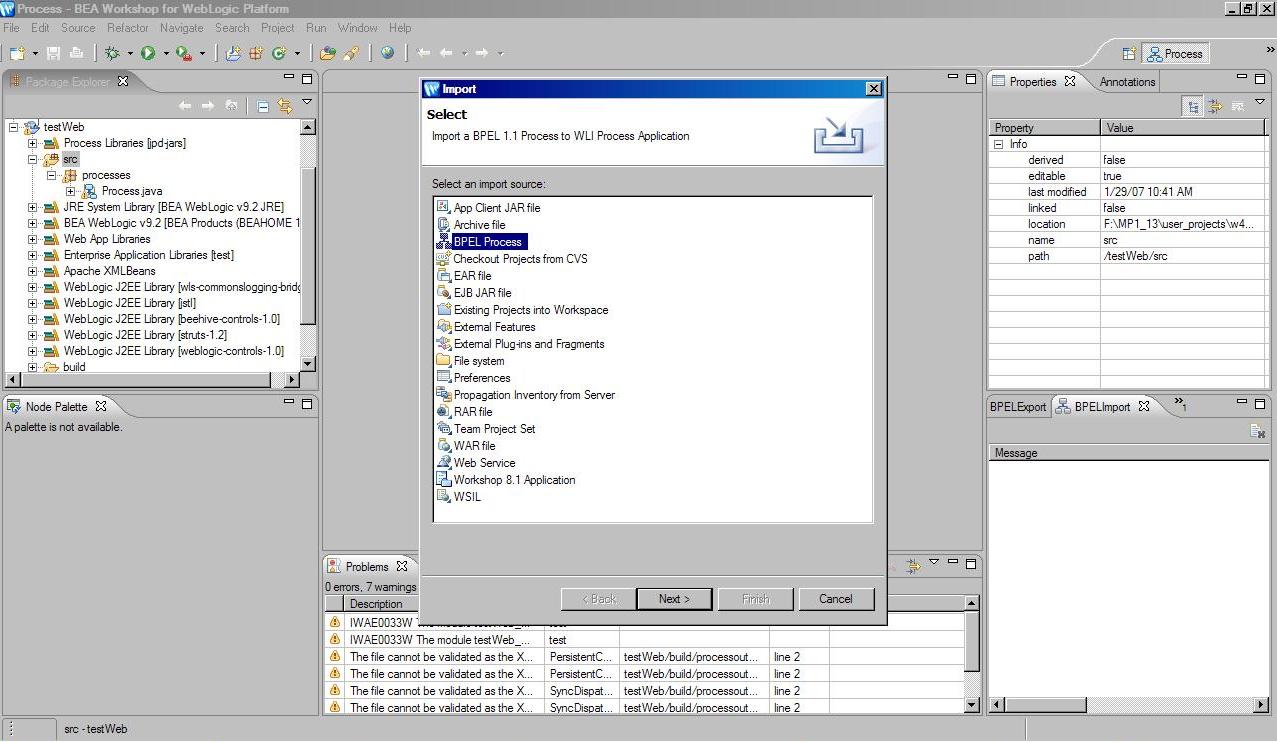Select the Problems tab
Viewport: 1277px width, 742px height.
tap(366, 567)
